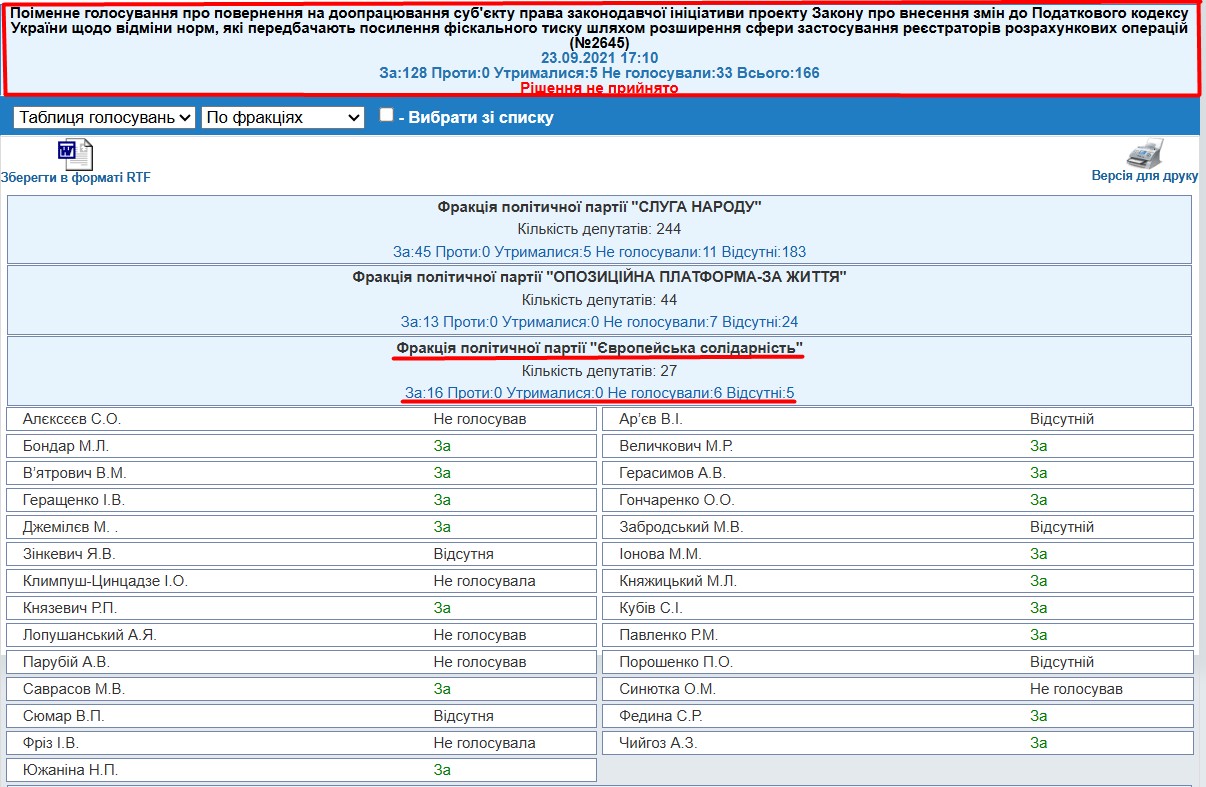Click the Word RTF document icon
Screen dimensions: 1206x787
coord(75,154)
